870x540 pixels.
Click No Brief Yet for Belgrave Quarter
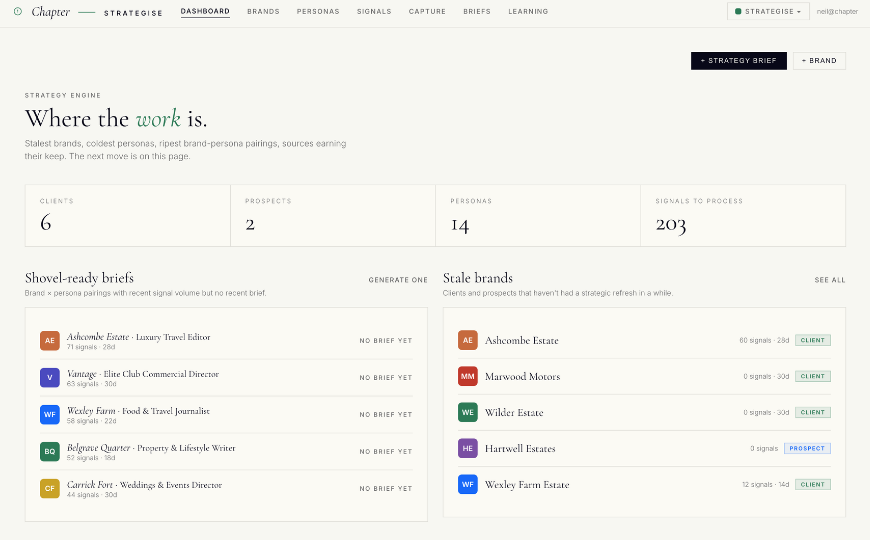(x=386, y=451)
